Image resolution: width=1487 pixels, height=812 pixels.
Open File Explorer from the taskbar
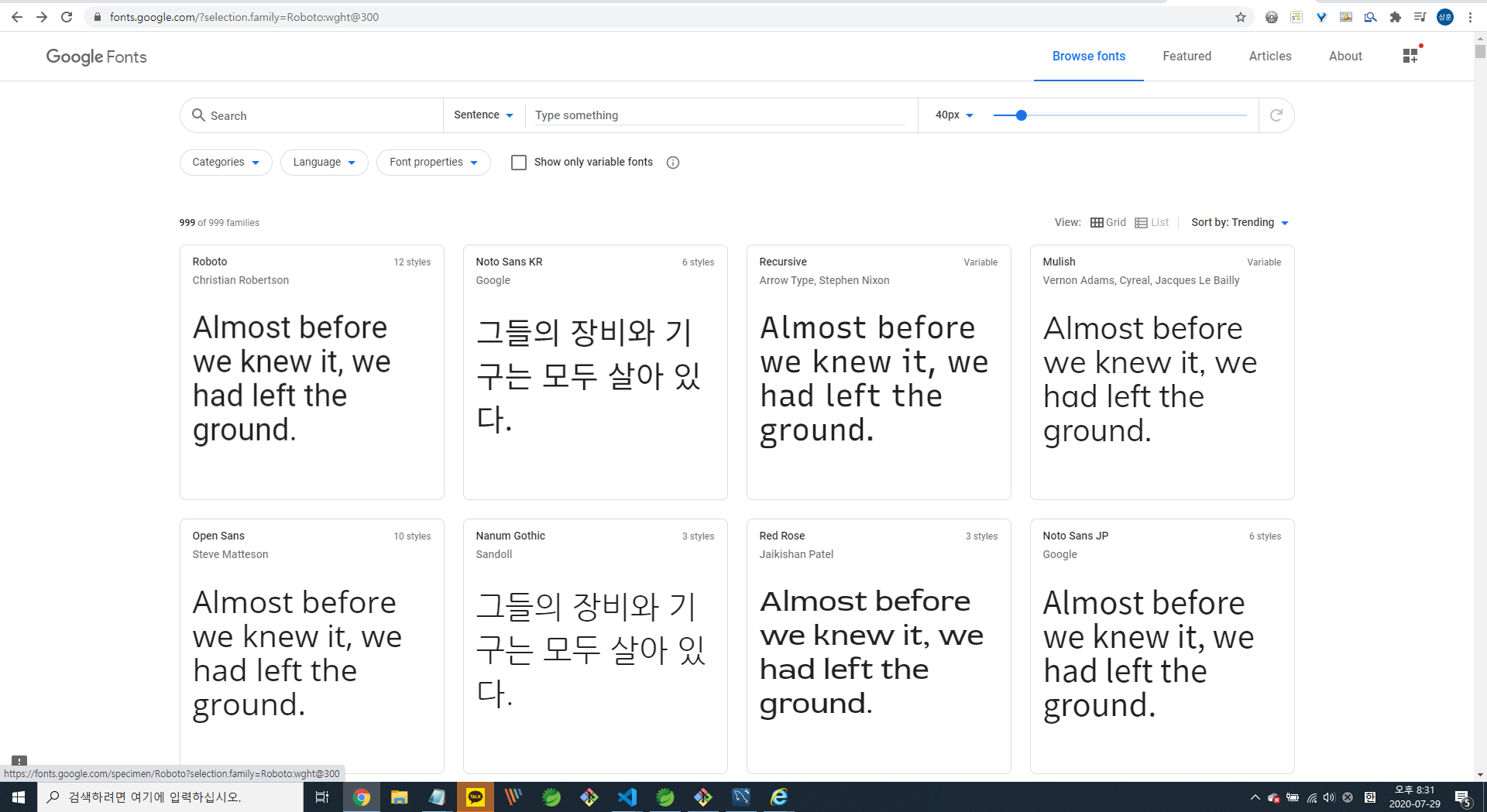(400, 797)
